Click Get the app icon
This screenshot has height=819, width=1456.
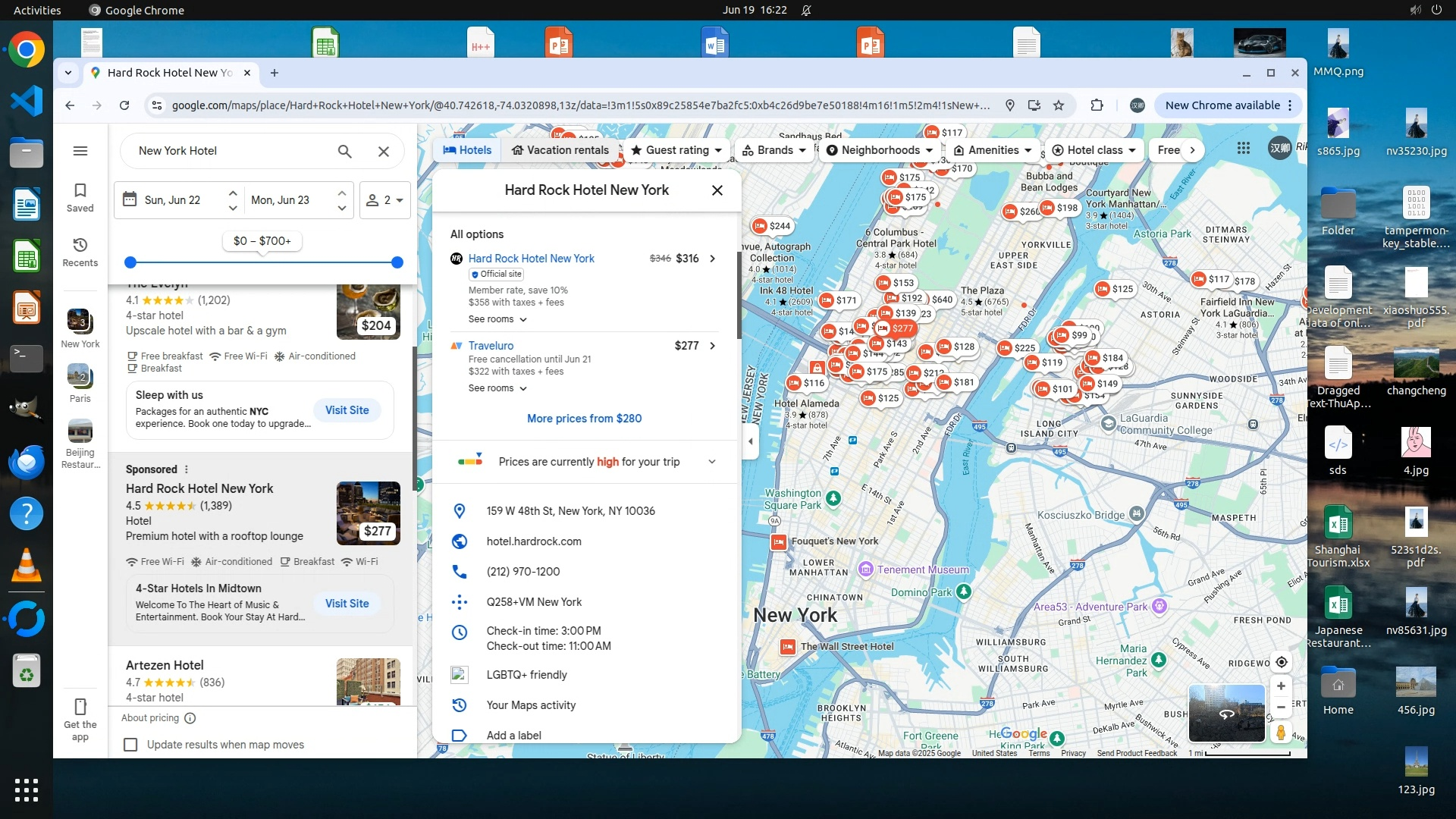coord(80,718)
